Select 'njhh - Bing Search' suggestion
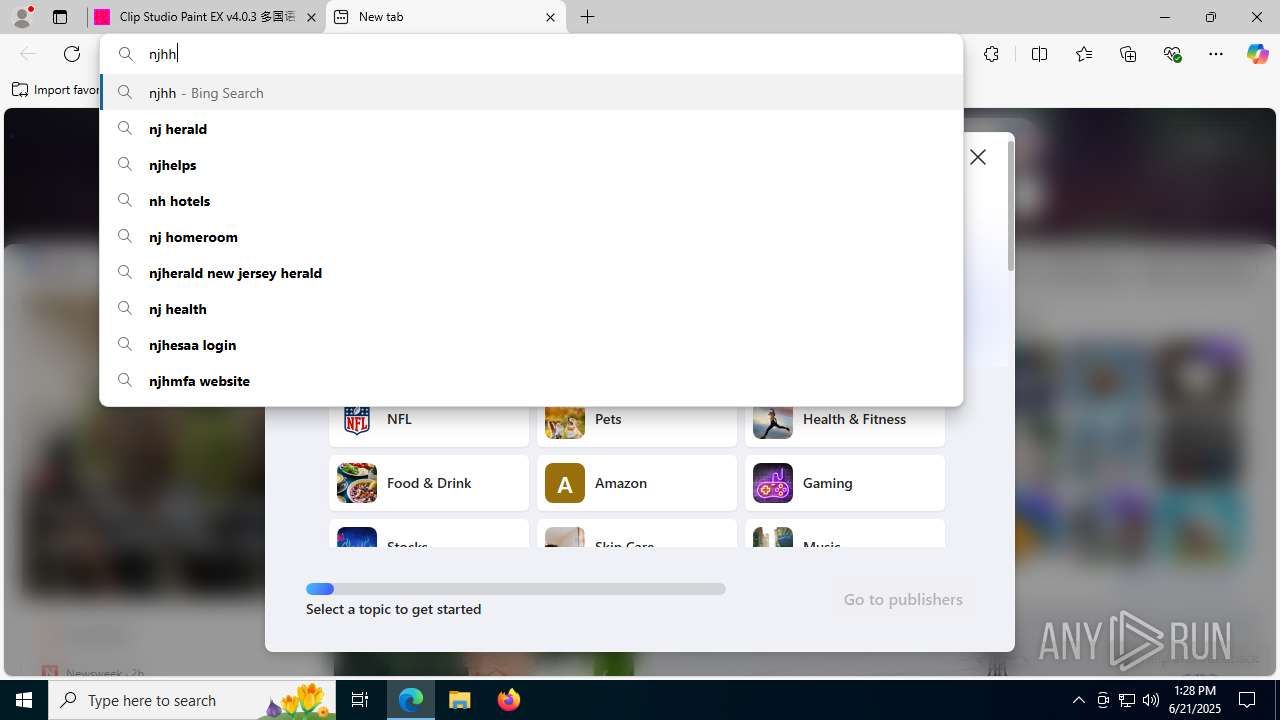 [531, 92]
